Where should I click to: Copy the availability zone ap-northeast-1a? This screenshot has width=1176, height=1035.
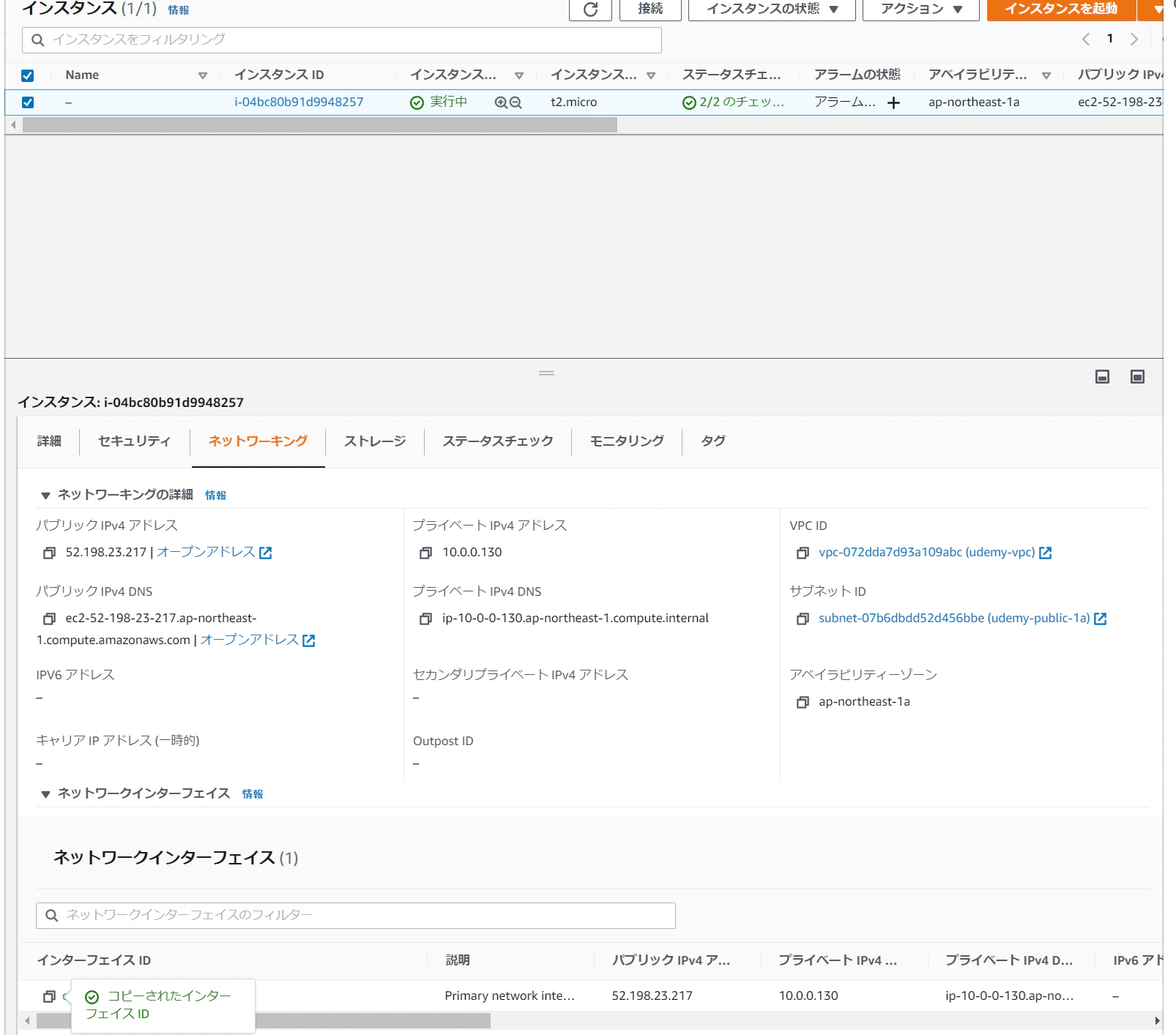(x=803, y=702)
